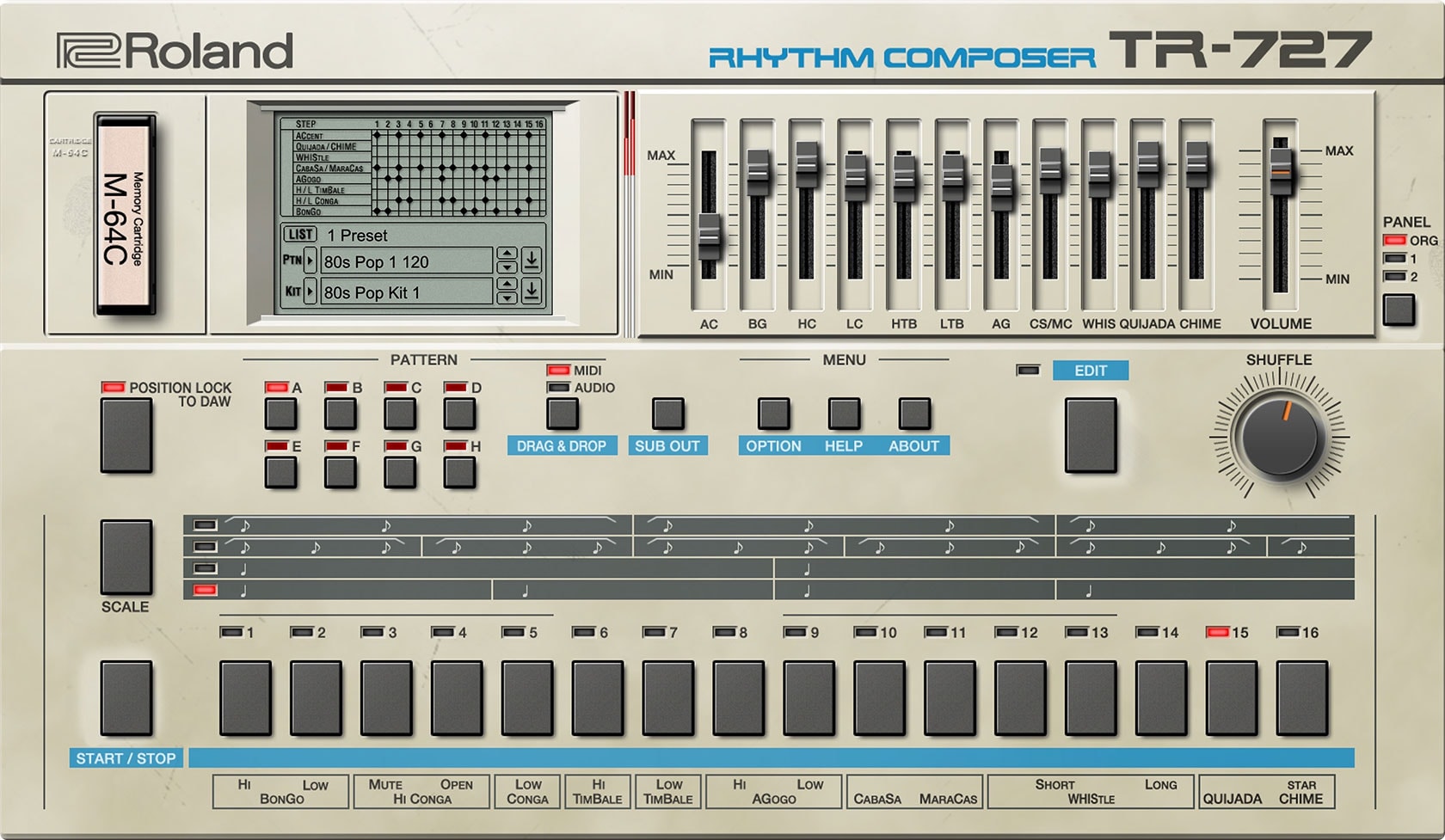Click the SHUFFLE knob
This screenshot has height=840, width=1445.
tap(1278, 438)
